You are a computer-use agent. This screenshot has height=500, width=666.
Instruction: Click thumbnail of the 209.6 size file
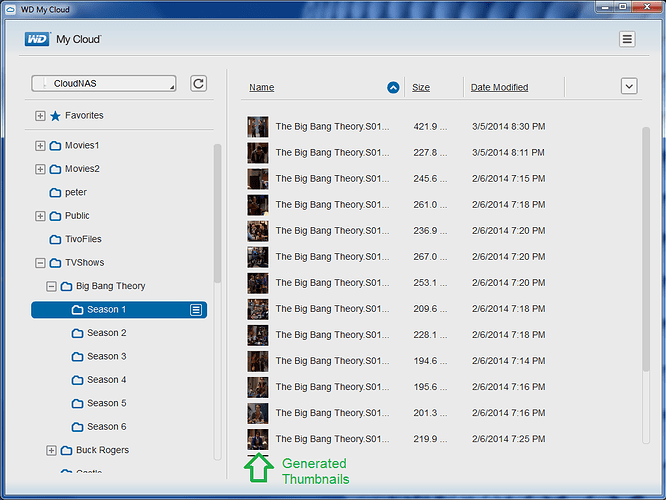258,309
